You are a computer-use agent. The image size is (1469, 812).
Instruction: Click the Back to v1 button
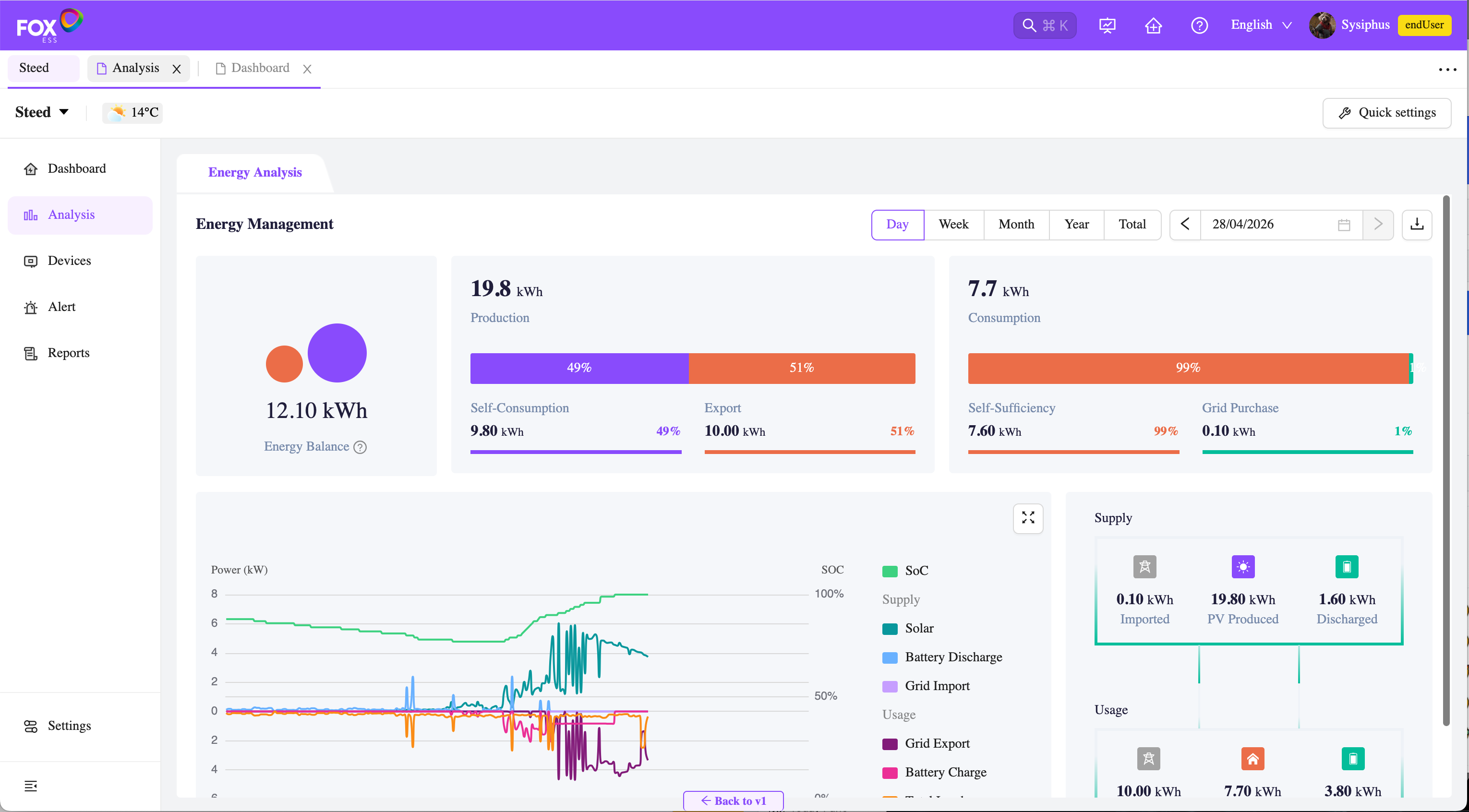733,800
